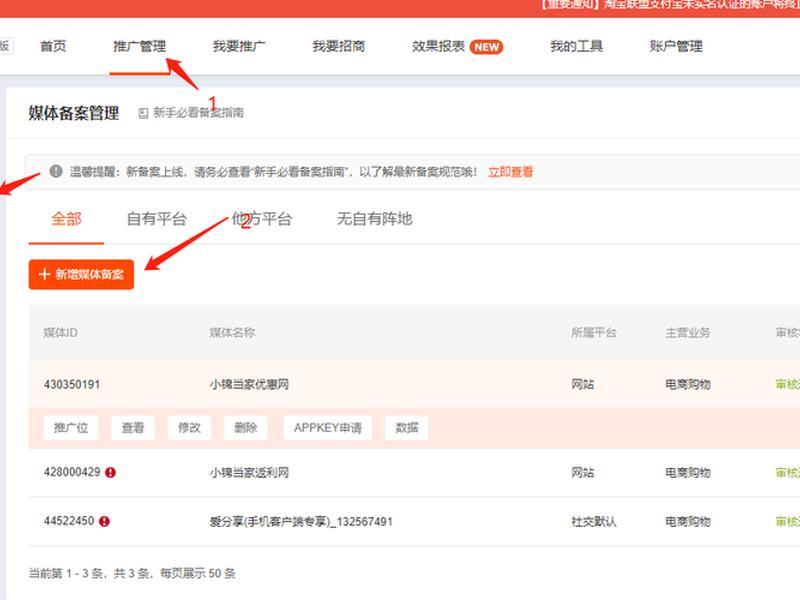Click the guide icon beside 新手必看备案指南

(x=143, y=113)
